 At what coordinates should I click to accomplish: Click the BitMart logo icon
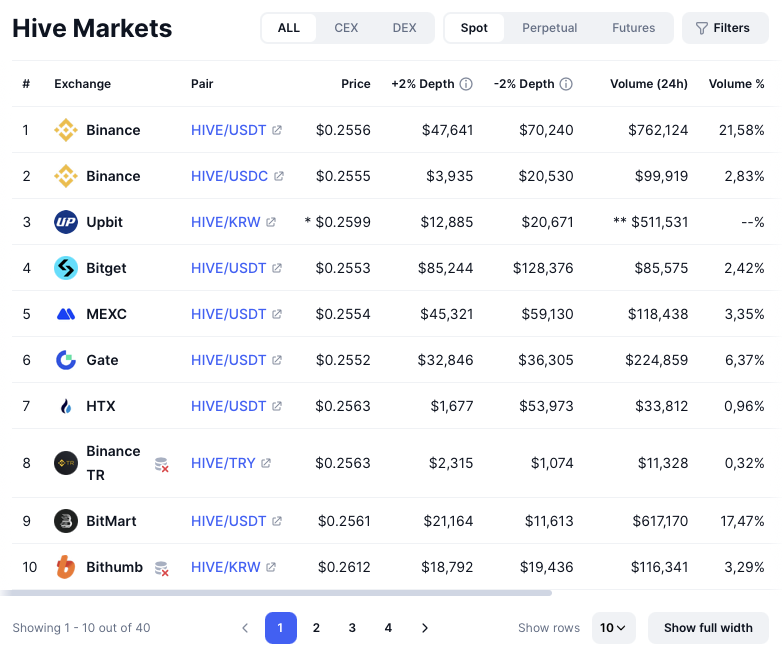66,521
